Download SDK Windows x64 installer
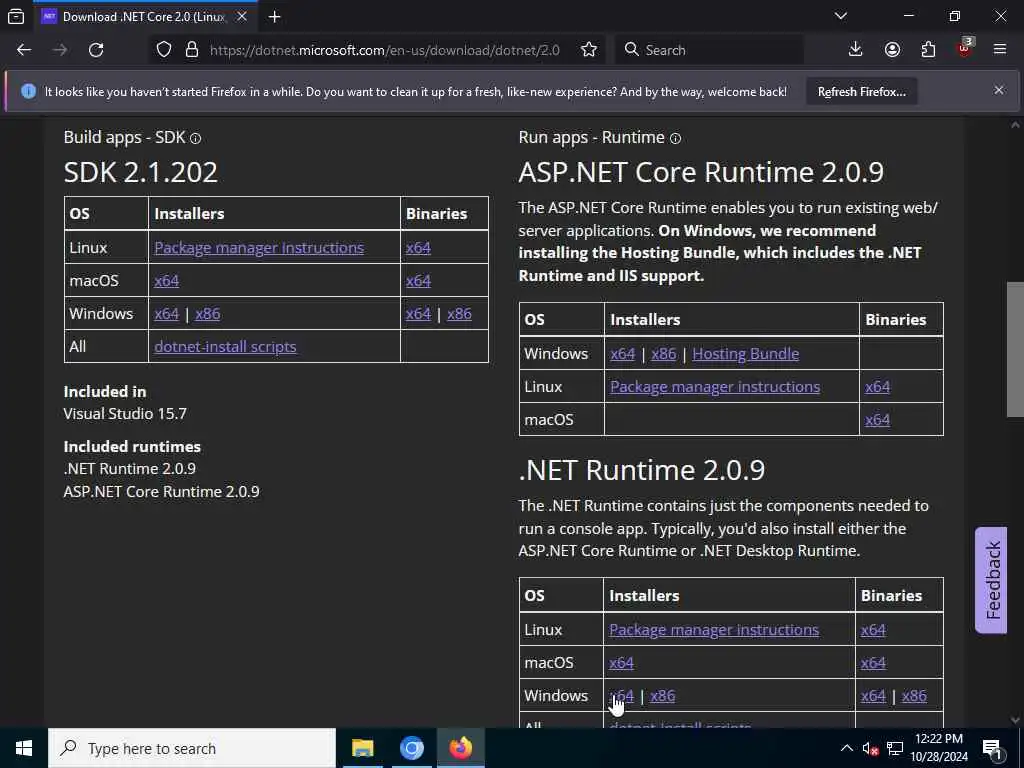The width and height of the screenshot is (1024, 768). [167, 313]
